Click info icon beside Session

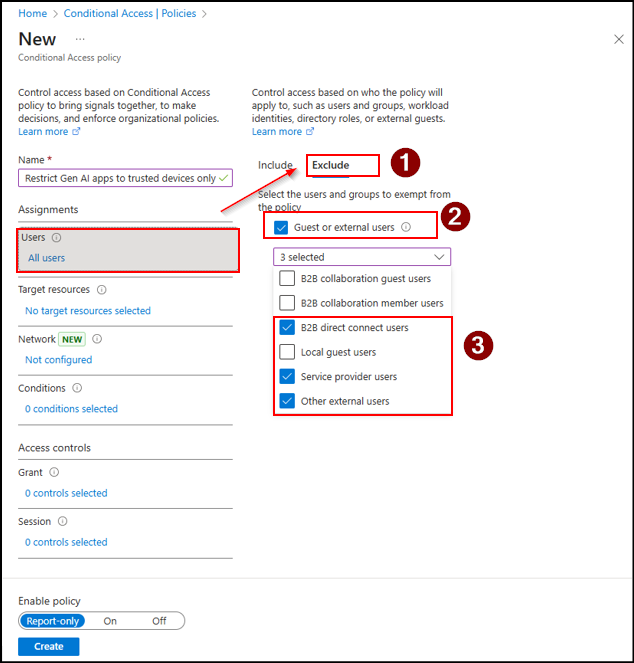point(62,521)
